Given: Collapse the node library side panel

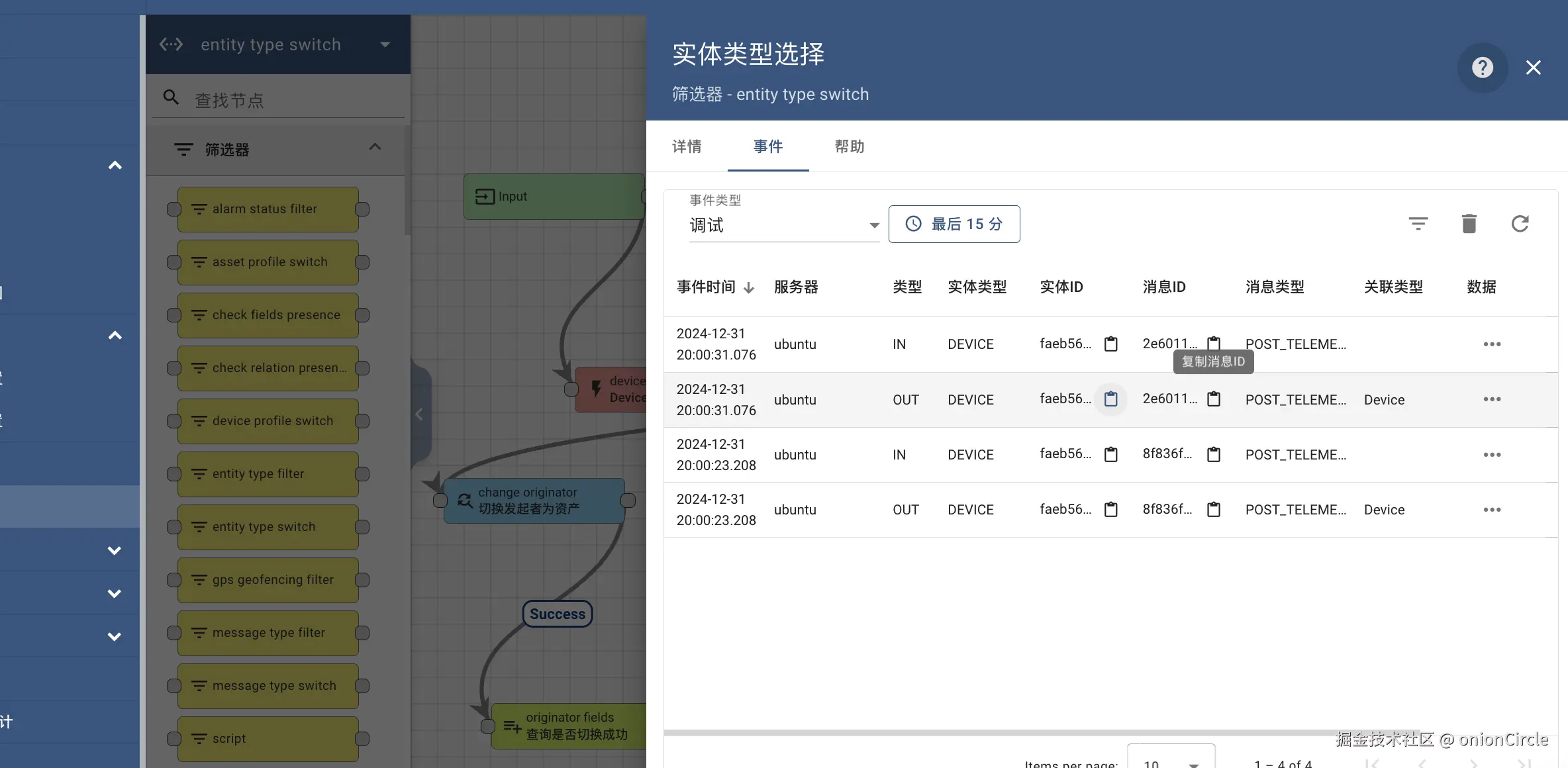Looking at the screenshot, I should pyautogui.click(x=419, y=414).
